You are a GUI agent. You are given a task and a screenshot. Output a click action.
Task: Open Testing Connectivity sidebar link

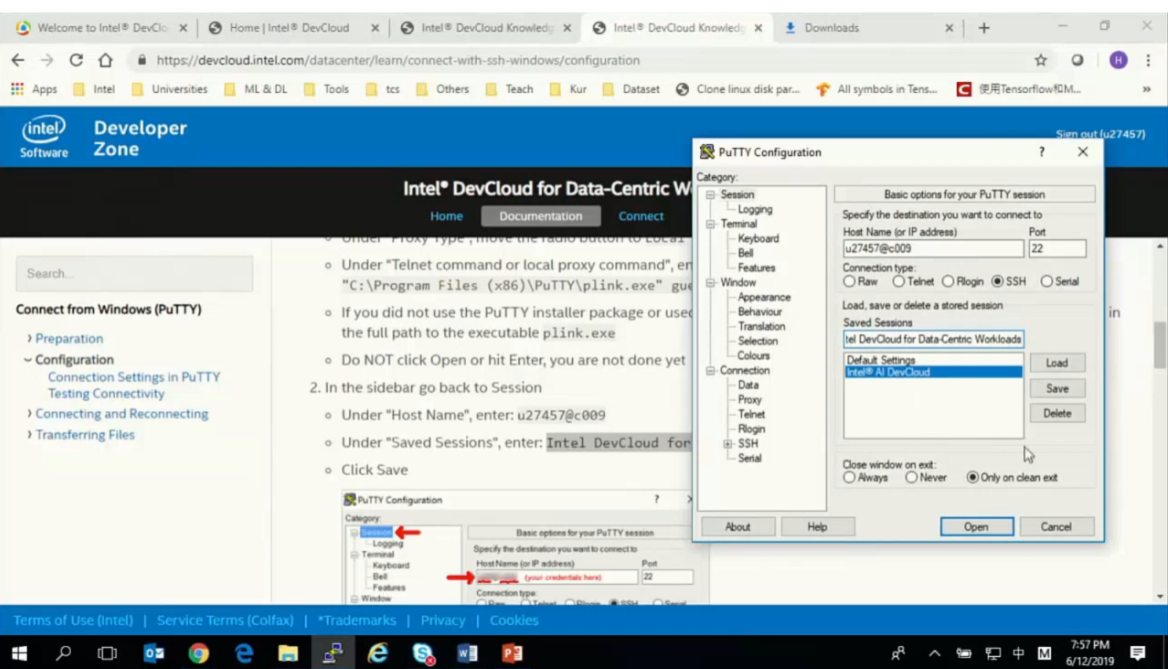tap(107, 393)
